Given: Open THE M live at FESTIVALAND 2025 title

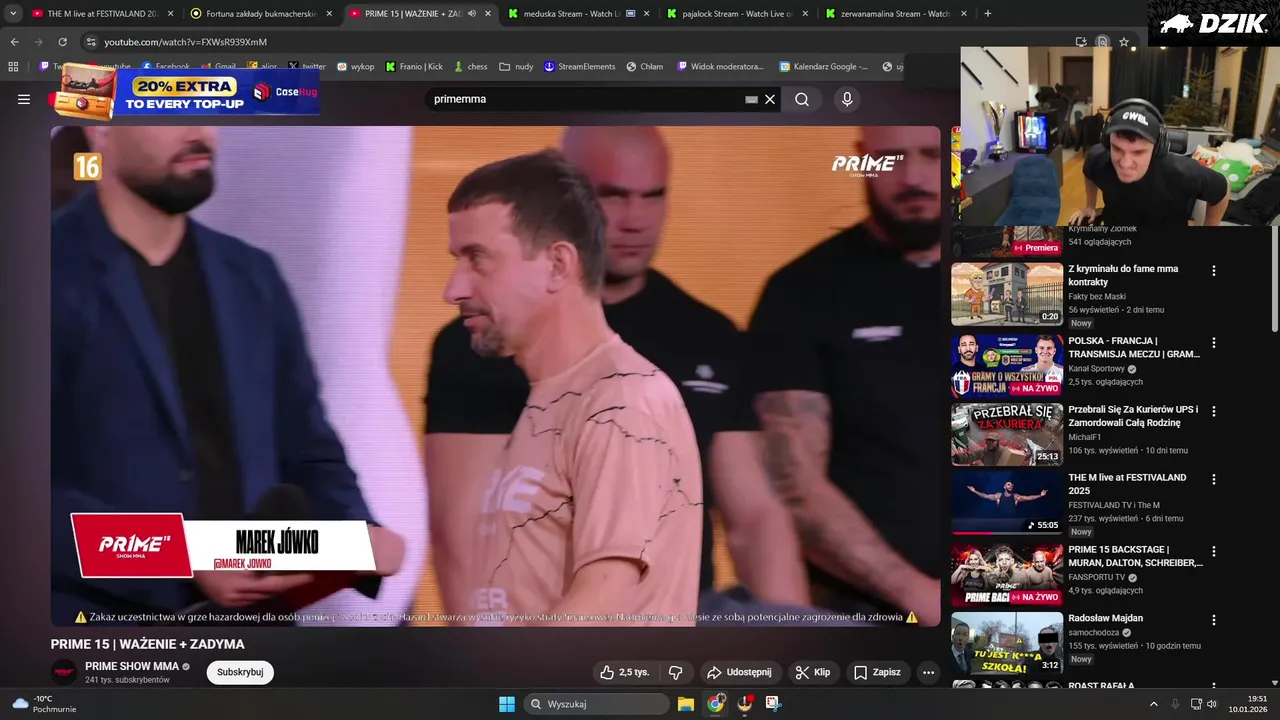Looking at the screenshot, I should pyautogui.click(x=1127, y=484).
